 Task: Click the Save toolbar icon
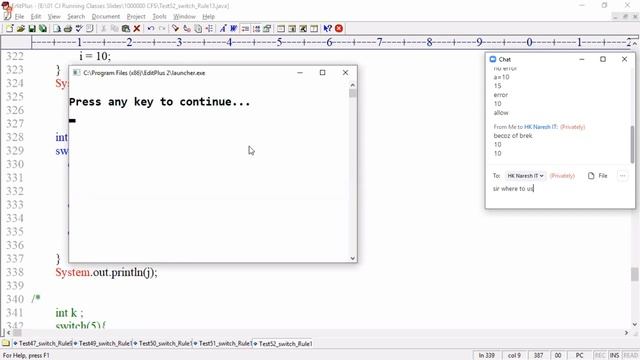click(x=31, y=29)
